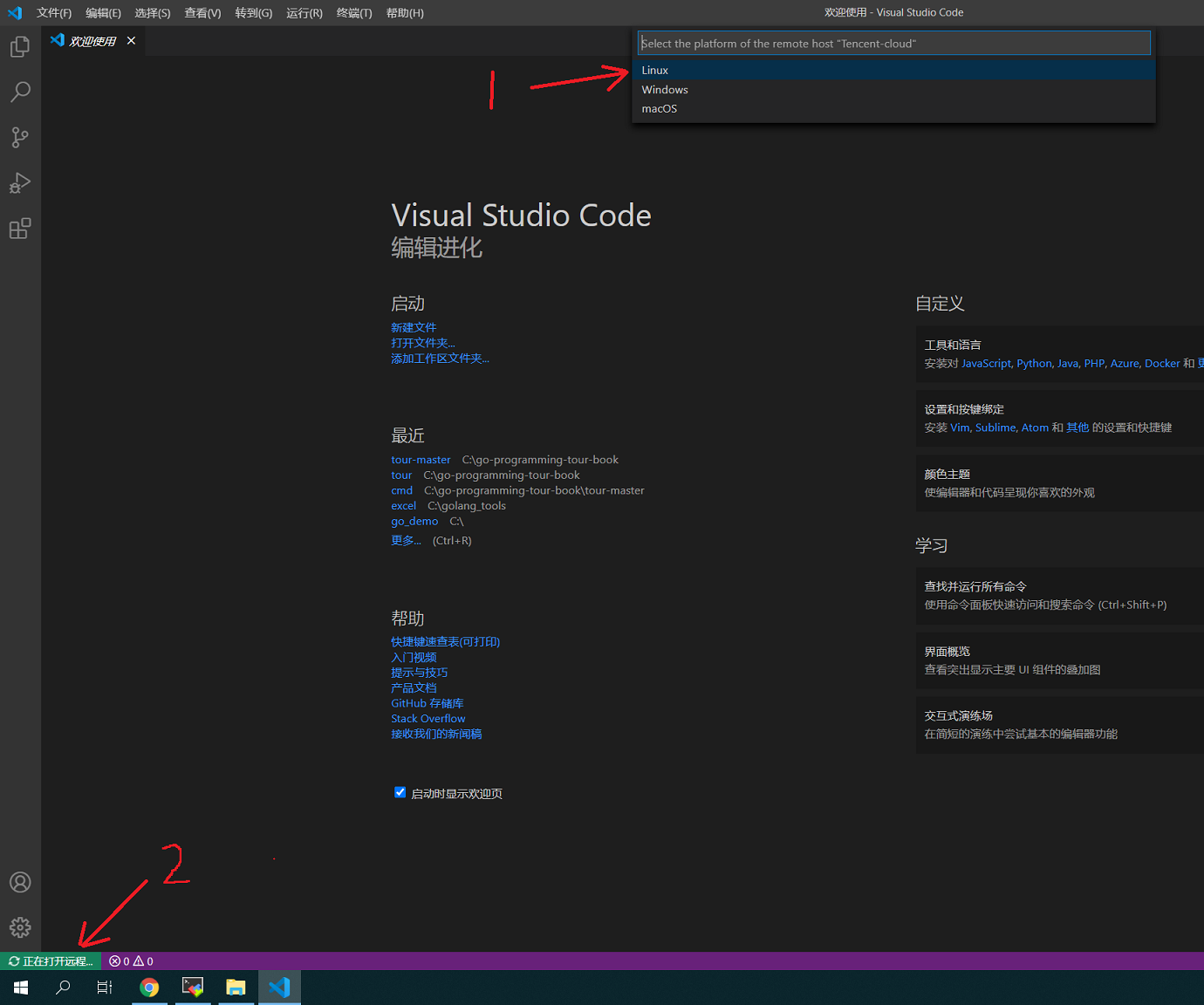The image size is (1204, 1005).
Task: Open the 界面概览 card
Action: pyautogui.click(x=1059, y=660)
